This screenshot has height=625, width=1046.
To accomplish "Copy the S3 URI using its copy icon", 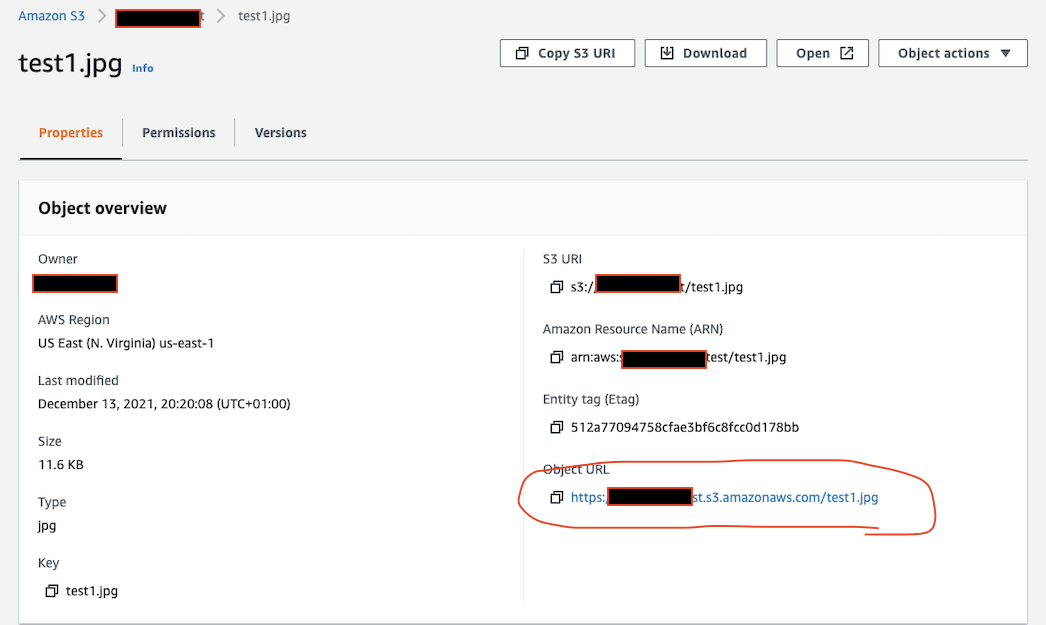I will pos(556,288).
